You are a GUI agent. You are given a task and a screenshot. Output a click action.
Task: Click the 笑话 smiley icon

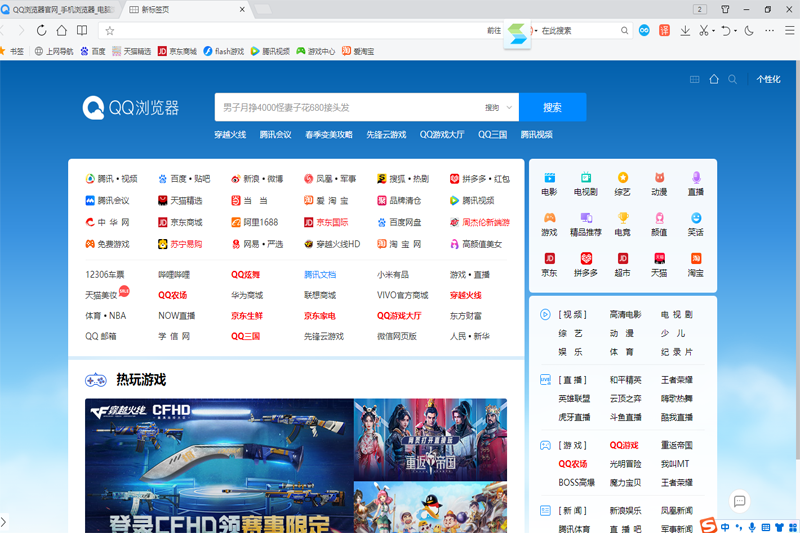[696, 218]
